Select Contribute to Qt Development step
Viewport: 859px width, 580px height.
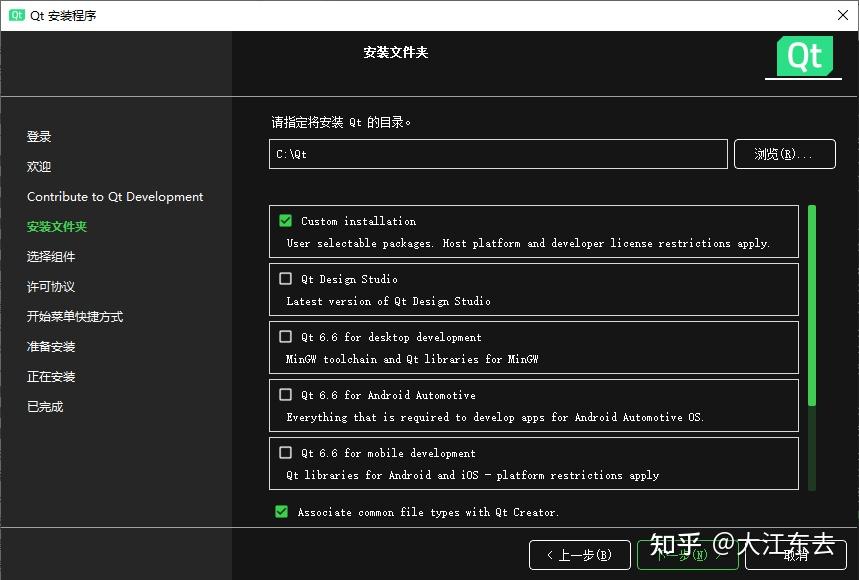[x=114, y=197]
